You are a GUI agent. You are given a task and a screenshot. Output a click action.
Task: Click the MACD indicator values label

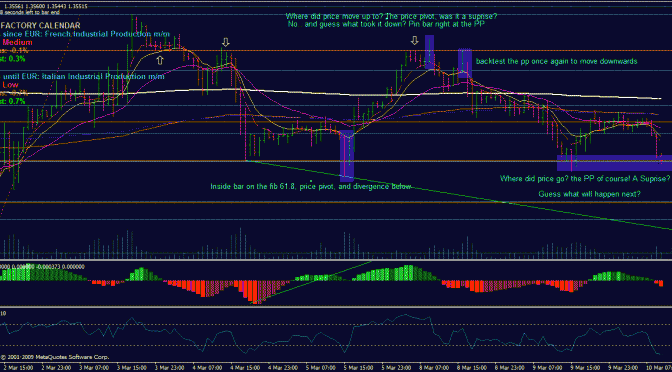pyautogui.click(x=42, y=266)
